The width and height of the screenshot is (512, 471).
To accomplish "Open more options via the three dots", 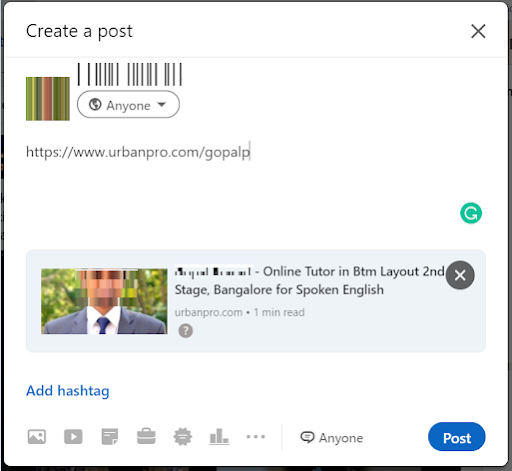I will pos(256,437).
